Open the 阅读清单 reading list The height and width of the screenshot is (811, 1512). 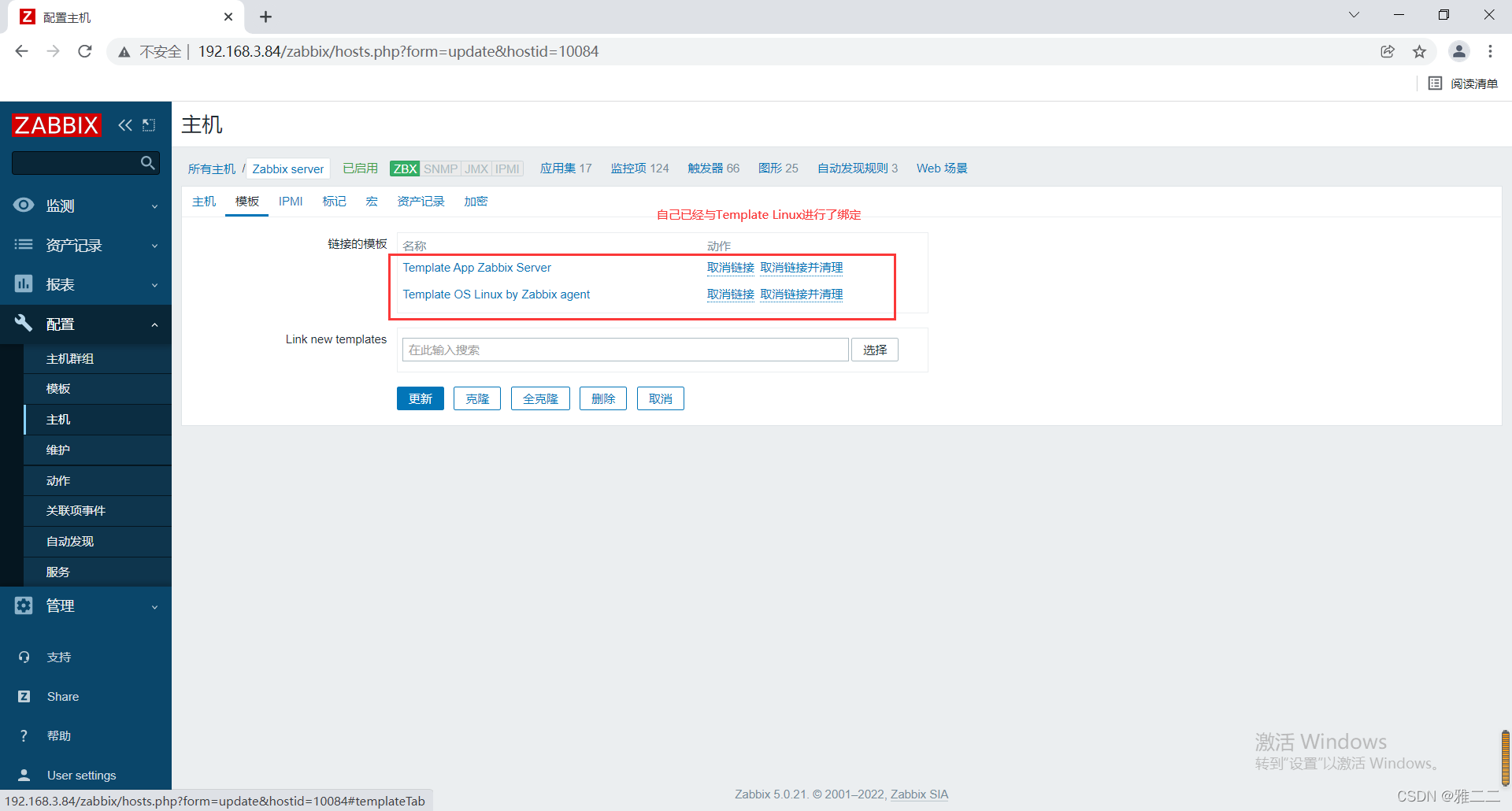[x=1463, y=83]
